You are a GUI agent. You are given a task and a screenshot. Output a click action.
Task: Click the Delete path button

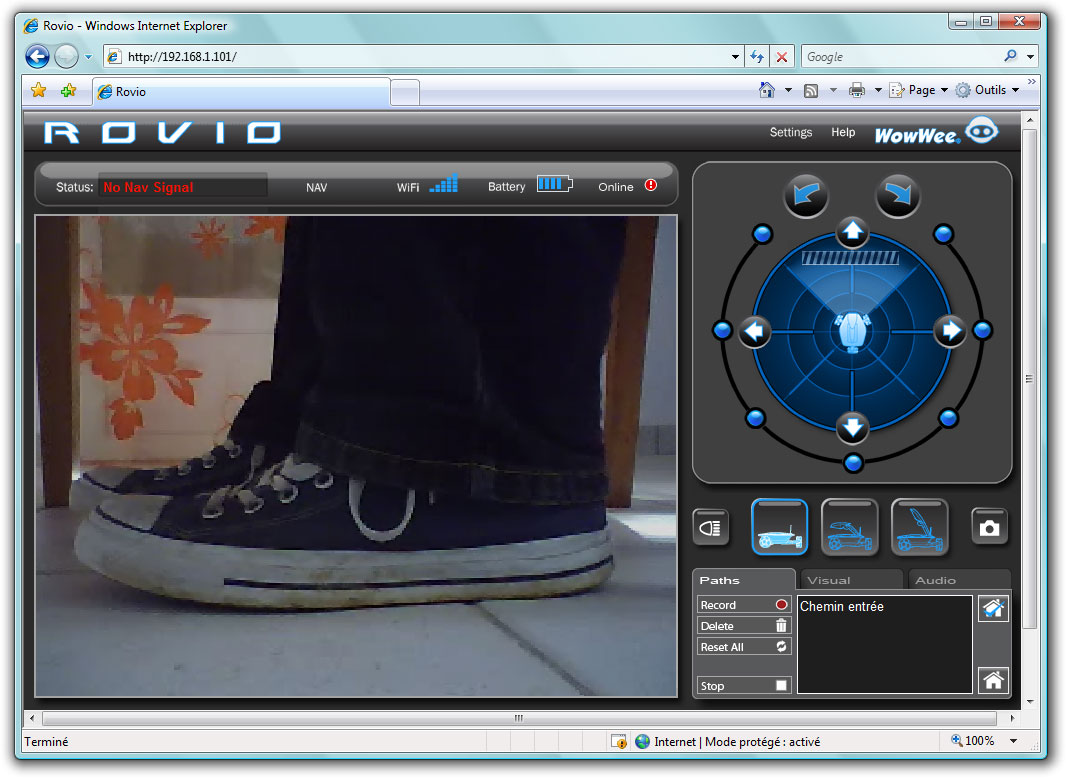pyautogui.click(x=744, y=626)
